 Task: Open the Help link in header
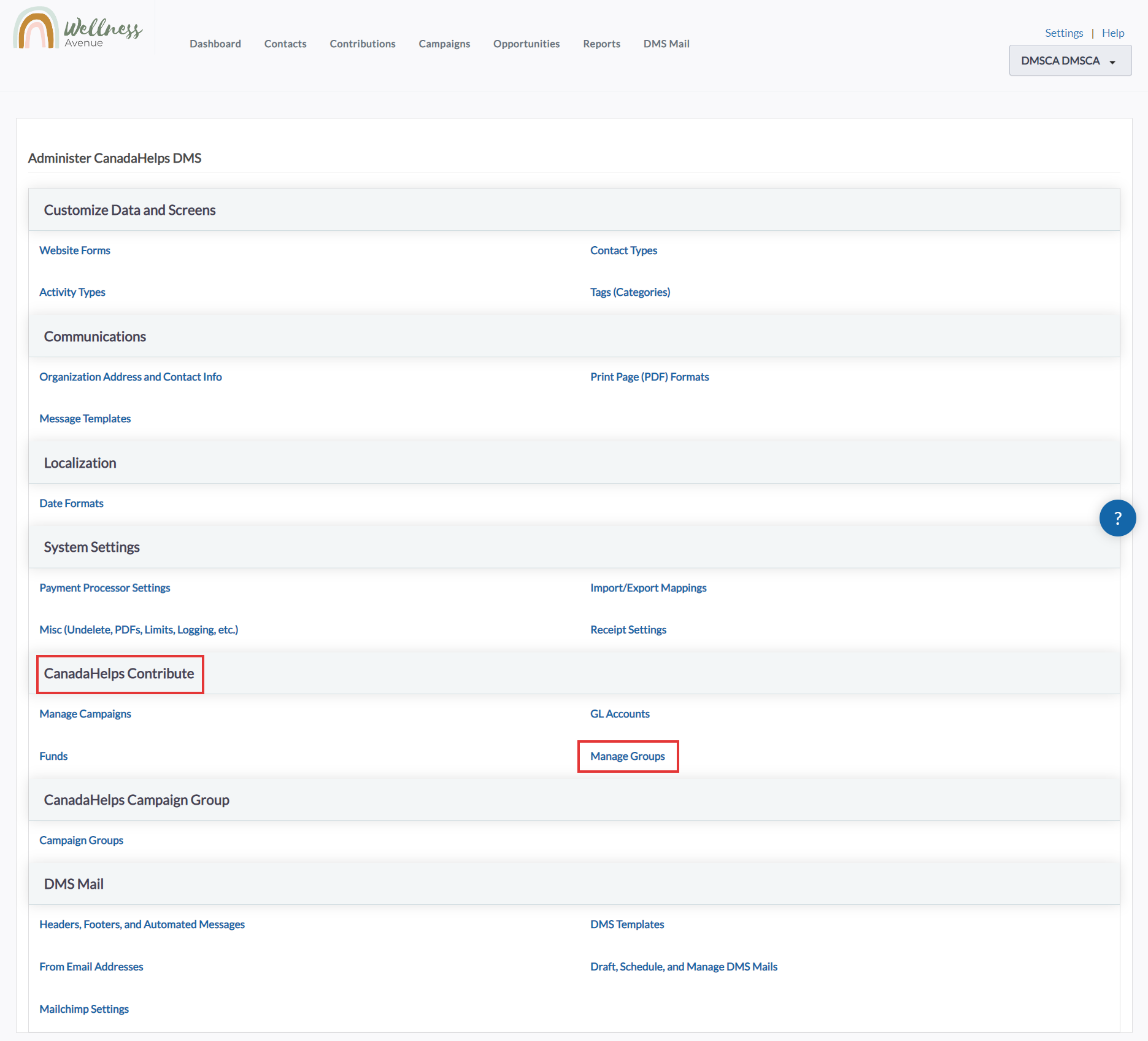point(1113,33)
